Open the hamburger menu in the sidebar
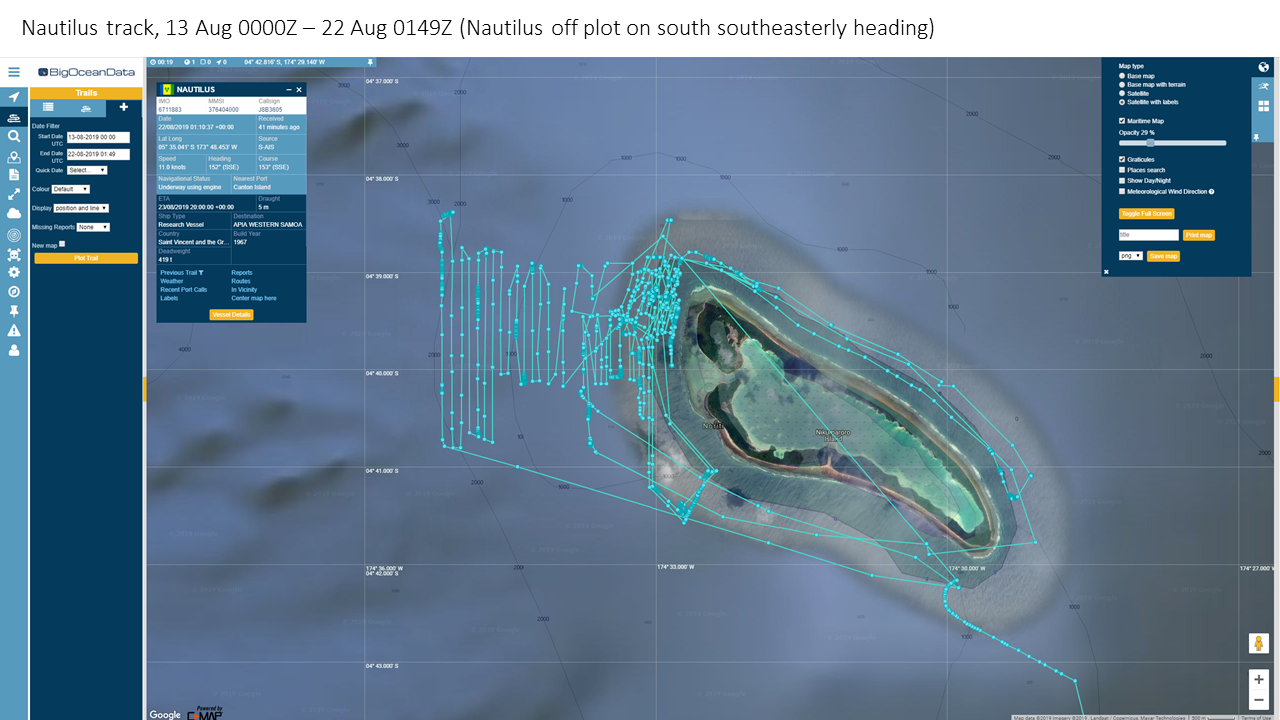This screenshot has width=1280, height=720. (x=14, y=72)
